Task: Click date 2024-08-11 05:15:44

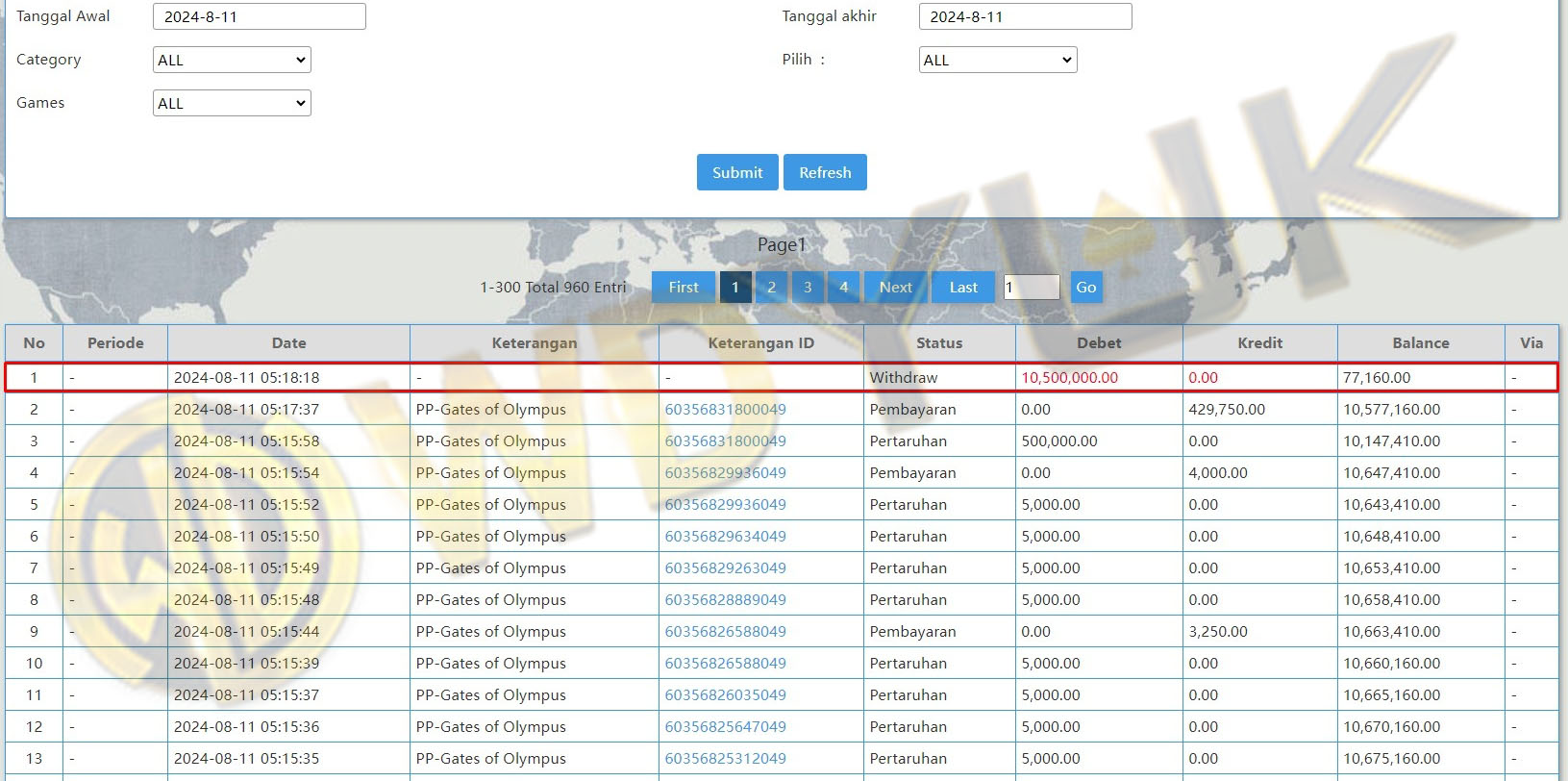Action: (246, 631)
